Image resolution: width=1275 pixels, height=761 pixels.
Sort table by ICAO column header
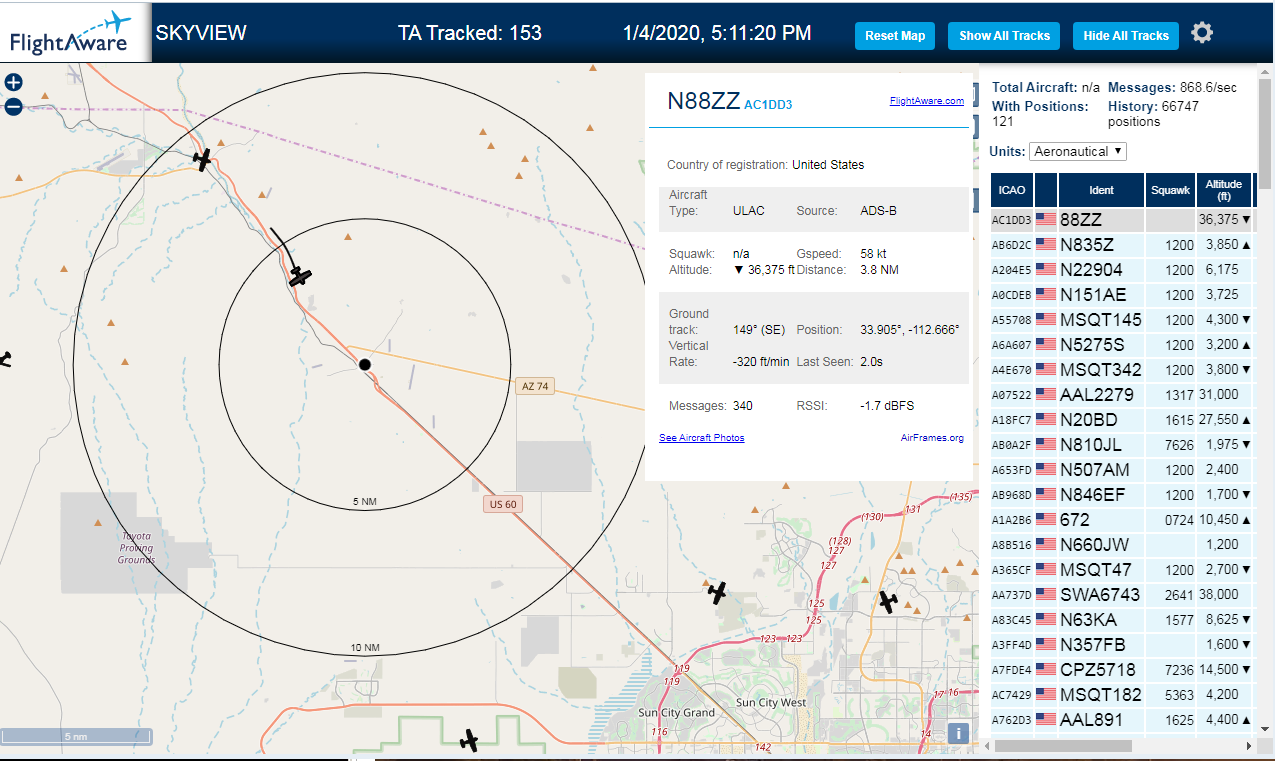(x=1012, y=190)
